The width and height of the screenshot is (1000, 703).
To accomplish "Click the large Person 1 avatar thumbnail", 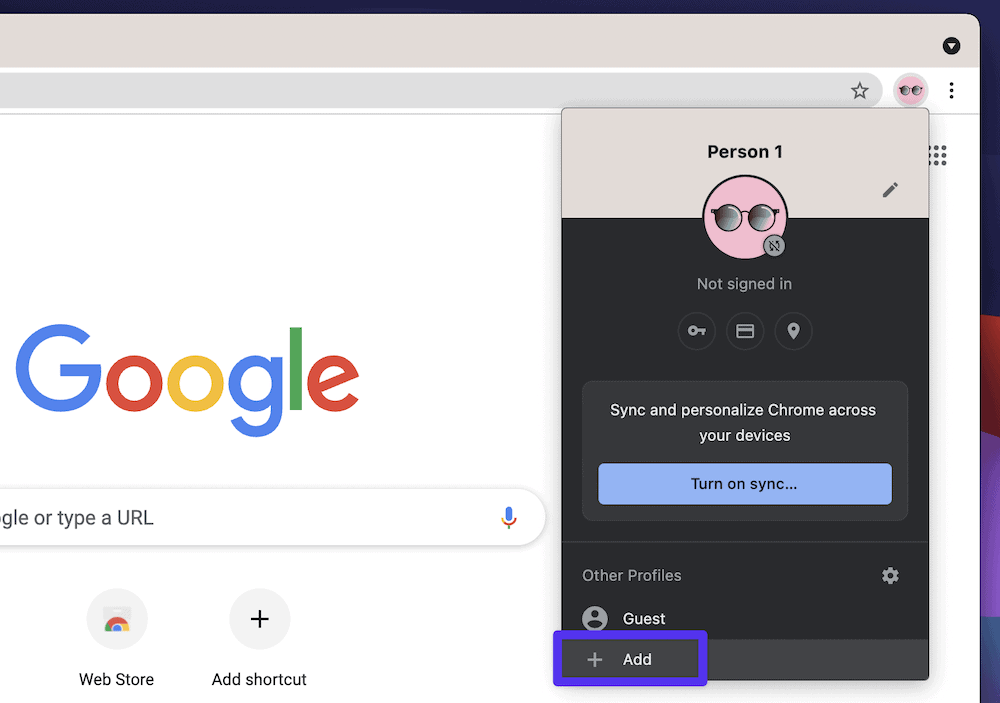I will [x=745, y=217].
